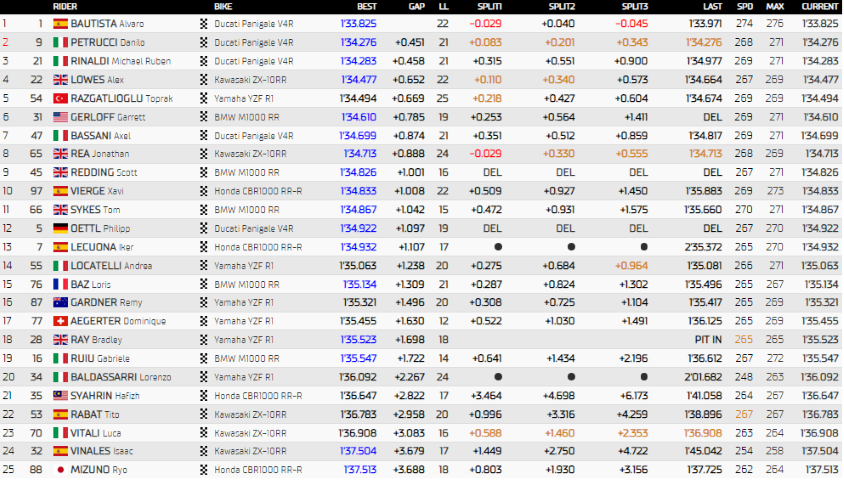
Task: Click max speed 276 for BAUTISTA
Action: coord(775,24)
